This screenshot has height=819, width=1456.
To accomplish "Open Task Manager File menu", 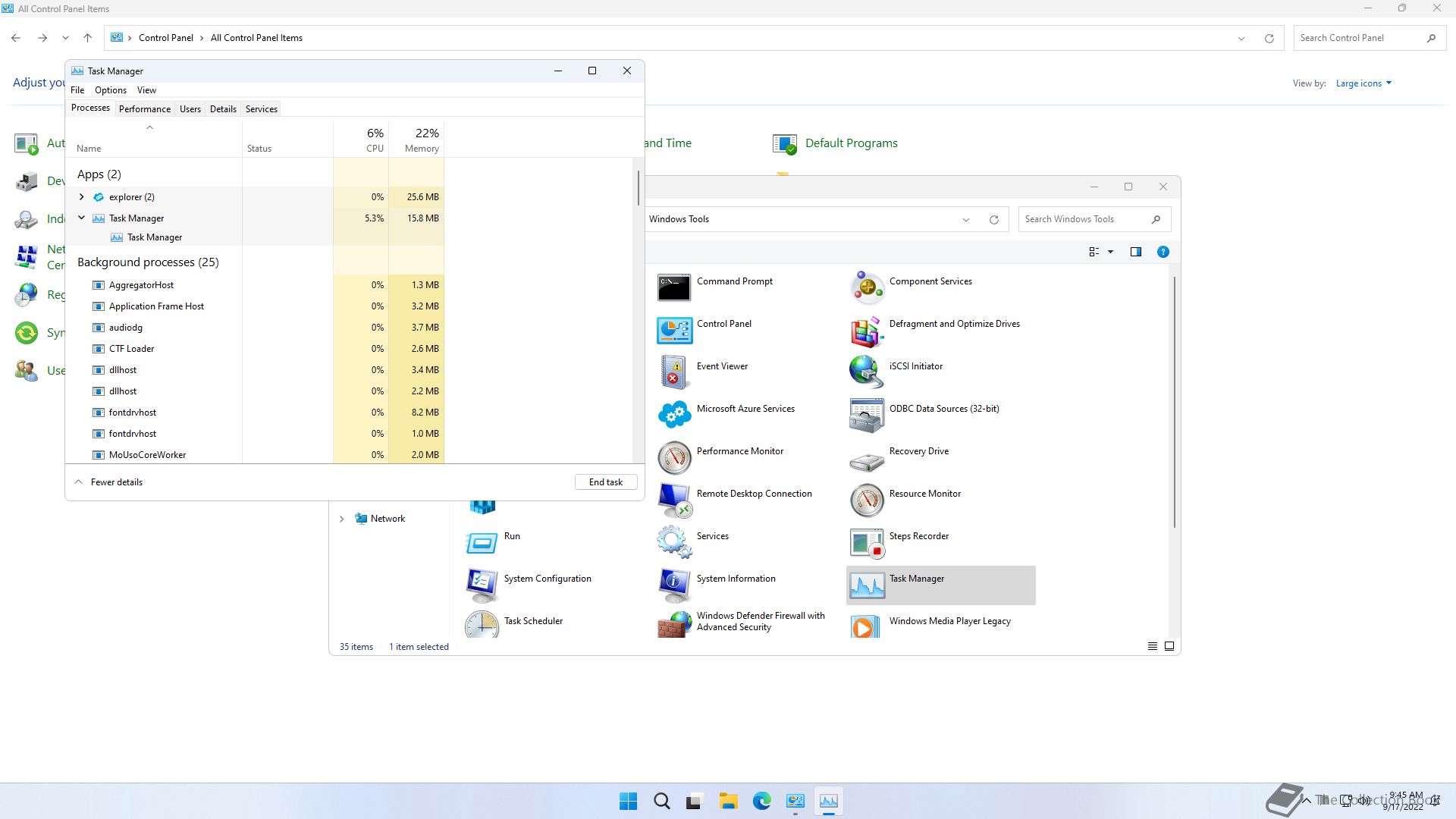I will tap(77, 90).
